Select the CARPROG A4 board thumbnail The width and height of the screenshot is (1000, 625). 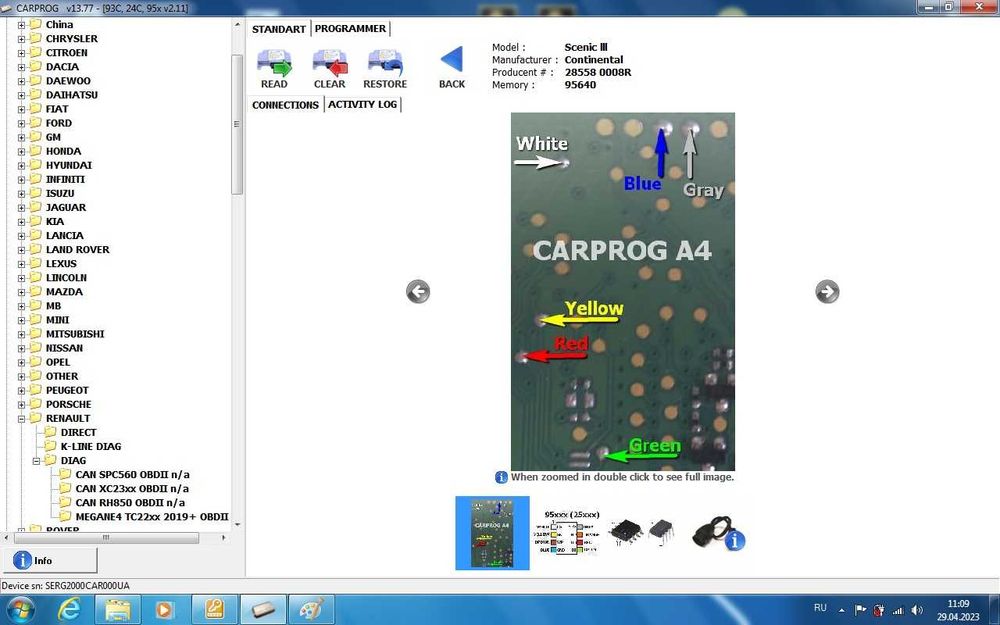492,533
